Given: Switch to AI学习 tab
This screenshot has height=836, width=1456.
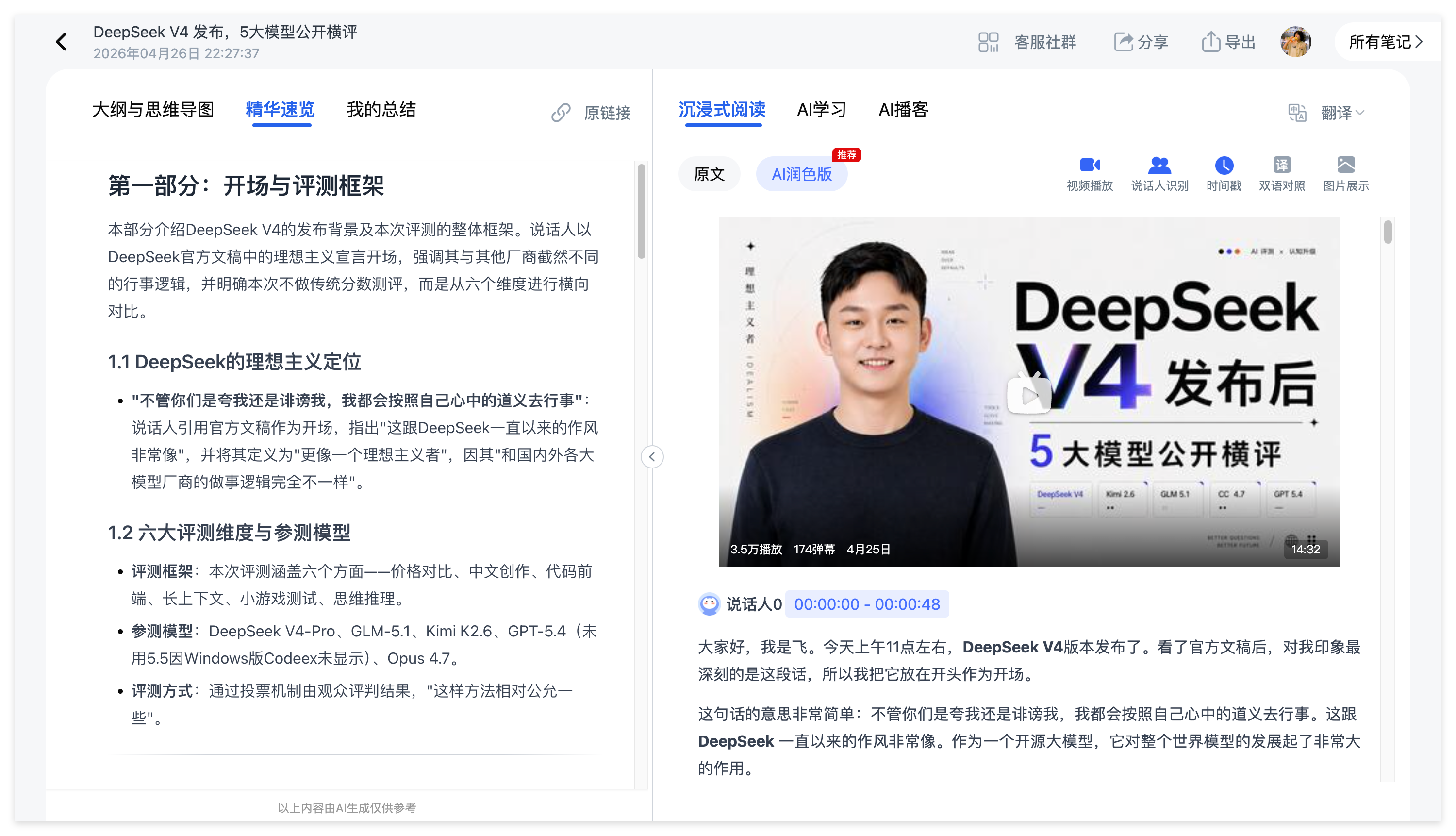Looking at the screenshot, I should pos(821,109).
